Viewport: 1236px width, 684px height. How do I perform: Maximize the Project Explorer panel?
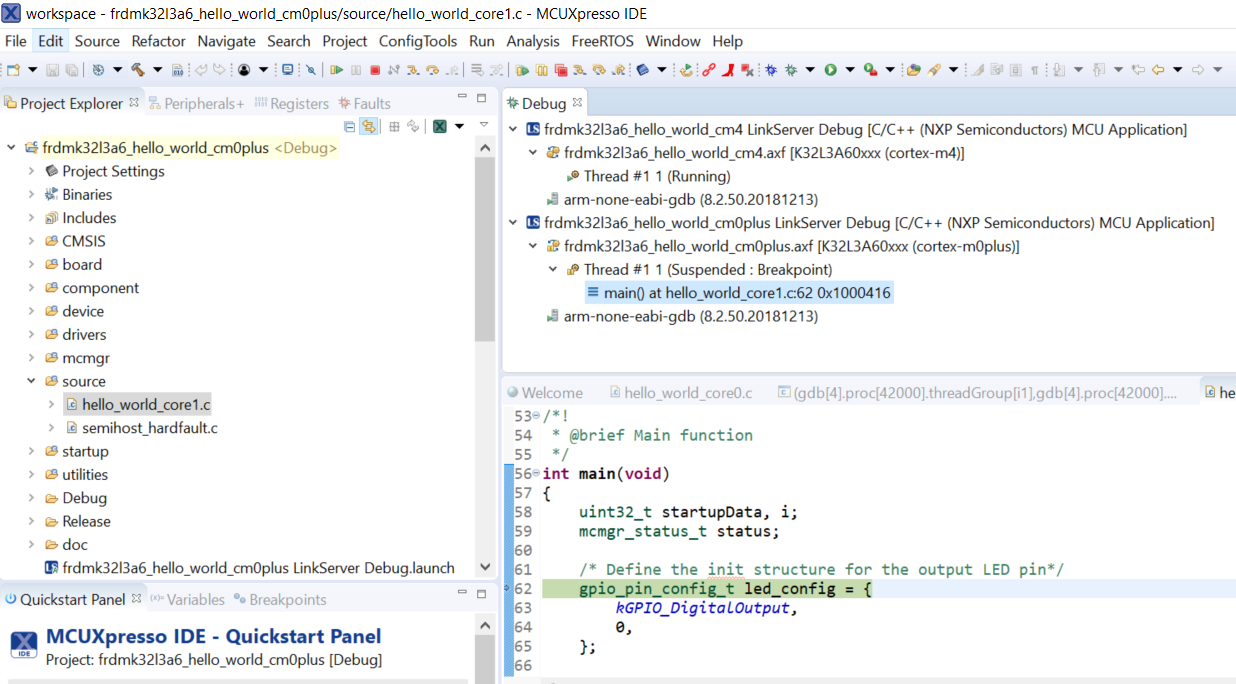click(481, 98)
